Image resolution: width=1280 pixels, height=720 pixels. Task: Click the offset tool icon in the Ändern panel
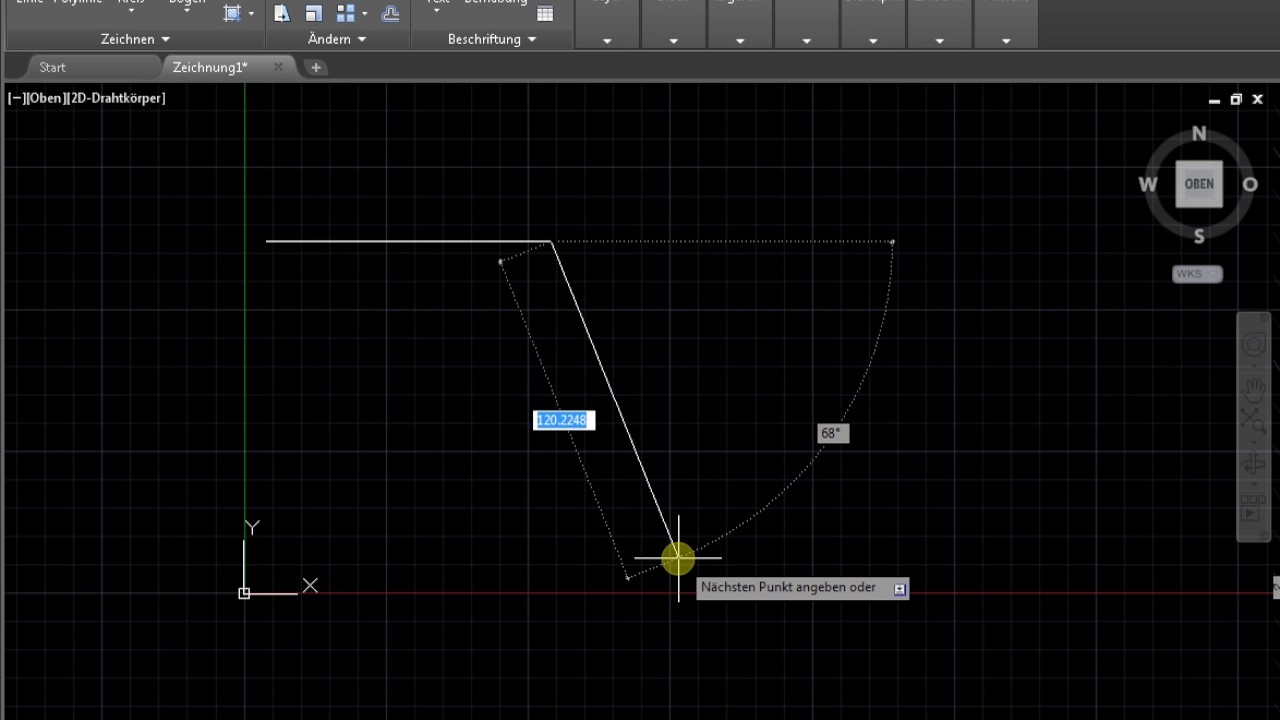point(391,13)
